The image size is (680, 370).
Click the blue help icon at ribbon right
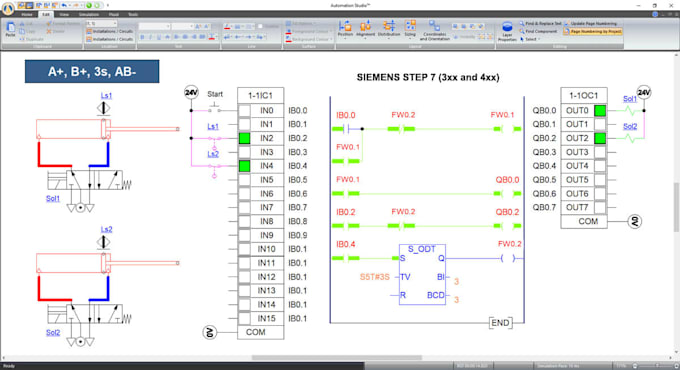click(655, 14)
